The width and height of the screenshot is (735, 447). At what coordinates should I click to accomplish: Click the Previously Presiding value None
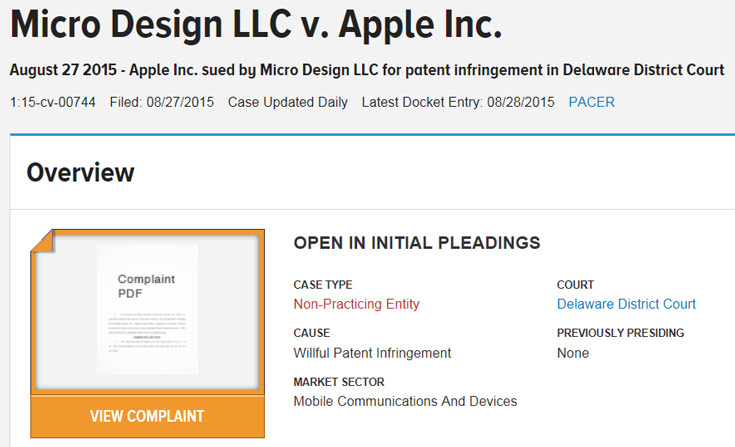point(573,353)
